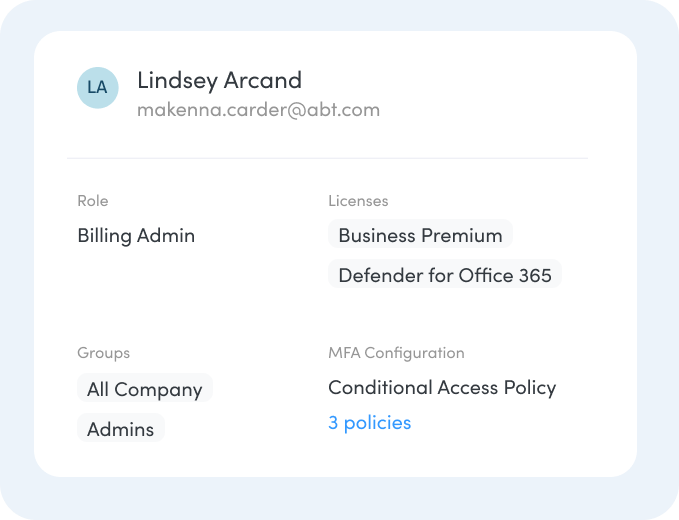The image size is (679, 520).
Task: Select the Defender for Office 365 tag
Action: point(445,275)
